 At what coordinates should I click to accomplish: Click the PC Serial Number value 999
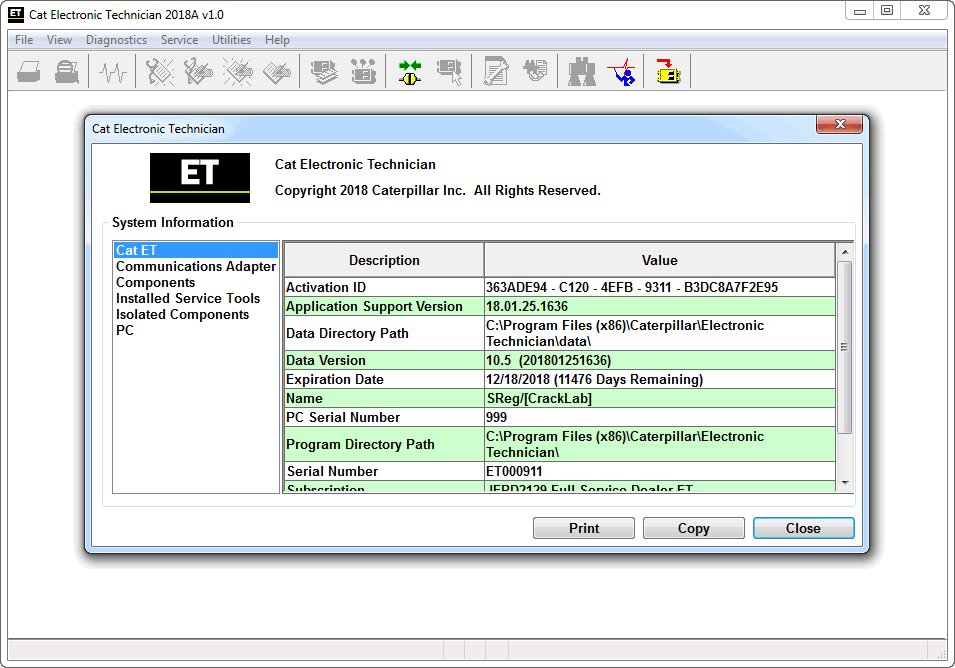coord(660,417)
